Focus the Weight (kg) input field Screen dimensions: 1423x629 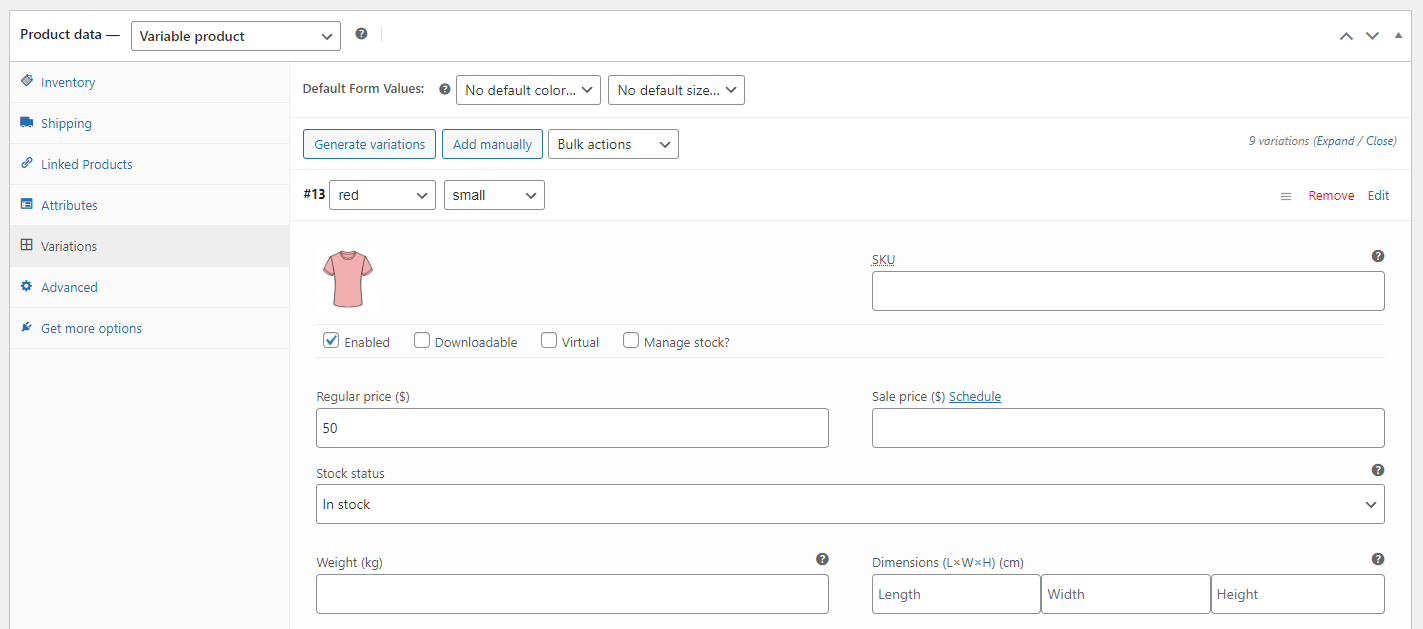tap(572, 594)
